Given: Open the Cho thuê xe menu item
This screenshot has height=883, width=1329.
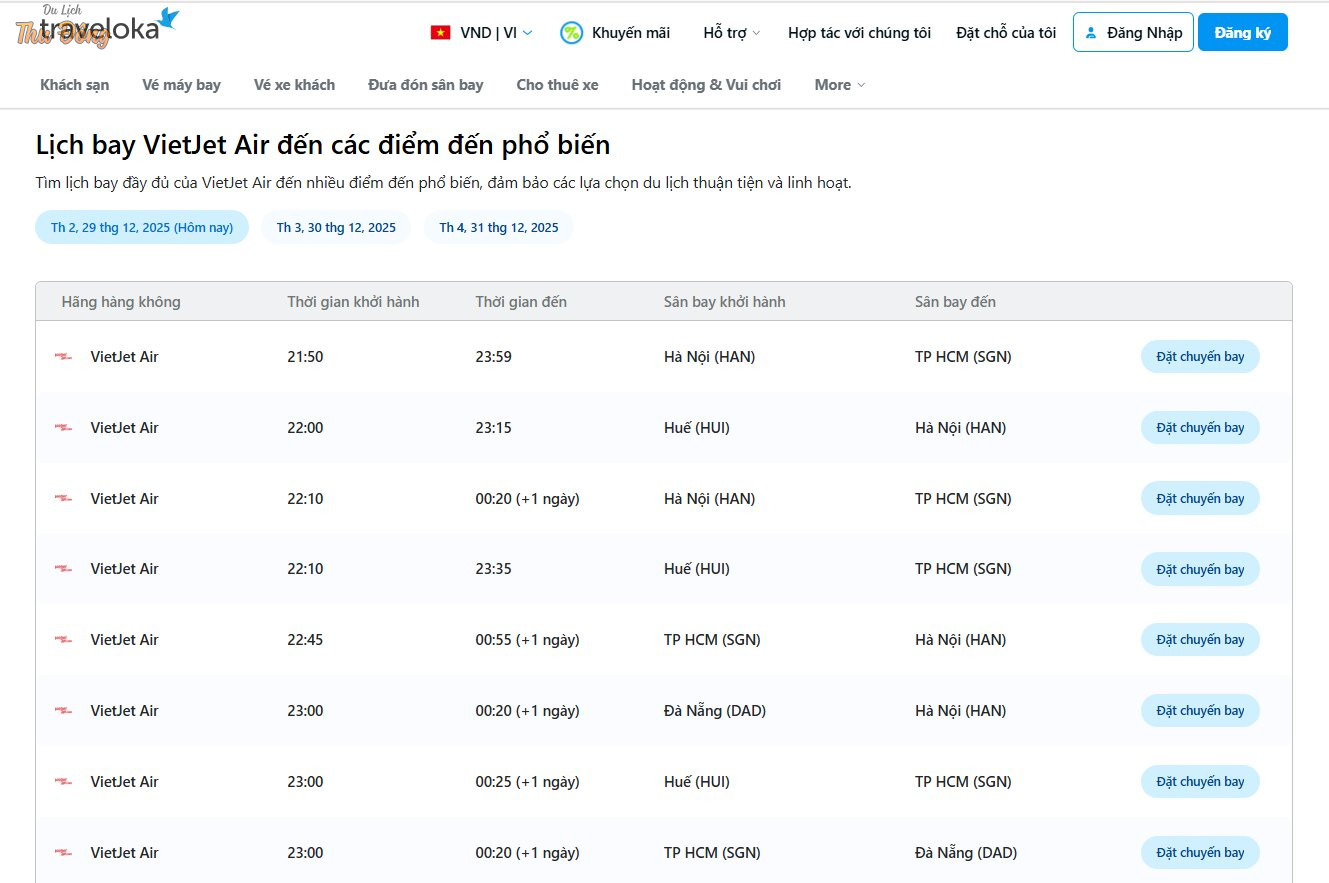Looking at the screenshot, I should point(557,85).
